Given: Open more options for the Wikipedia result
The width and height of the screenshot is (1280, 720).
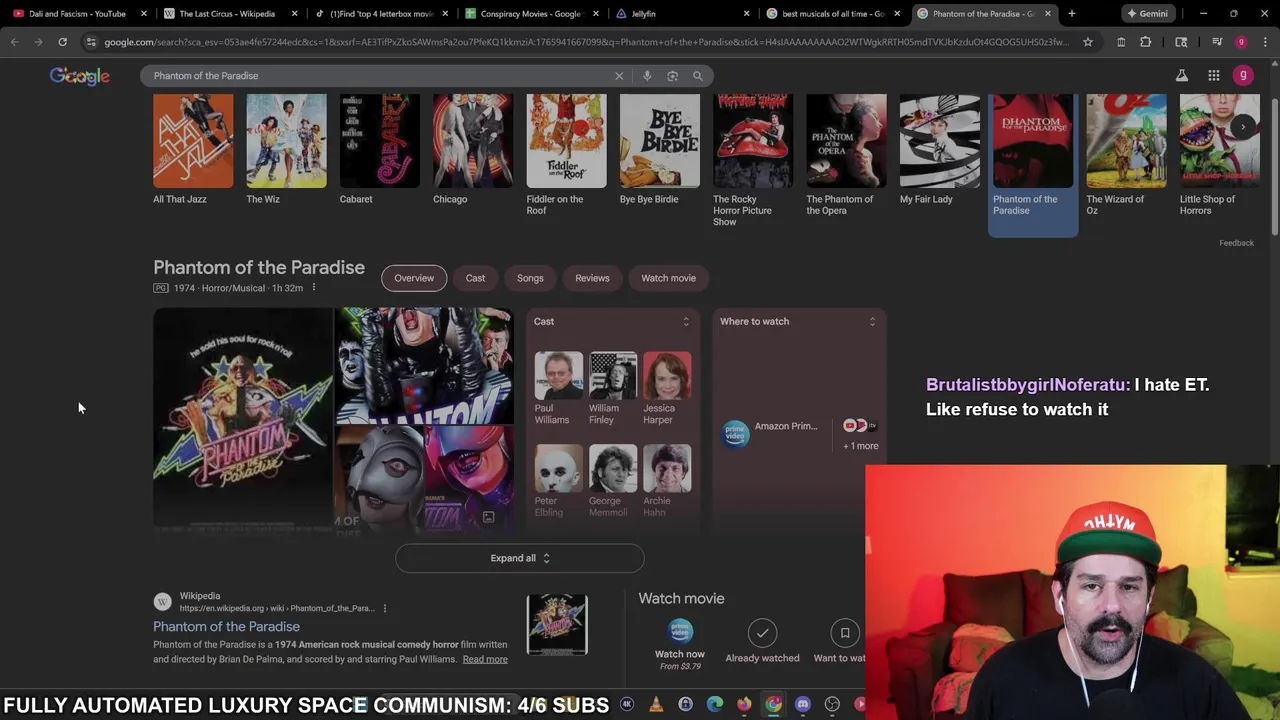Looking at the screenshot, I should coord(384,608).
